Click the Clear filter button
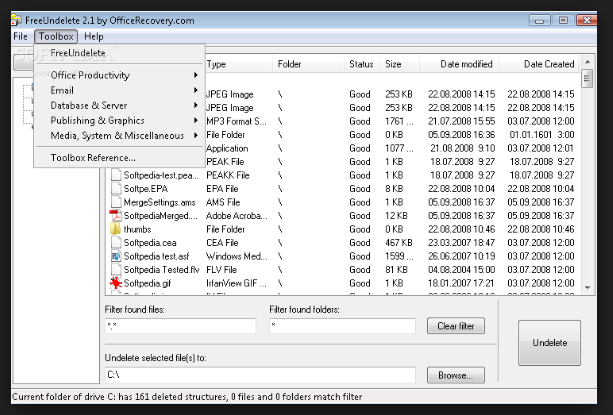This screenshot has height=415, width=613. [456, 326]
